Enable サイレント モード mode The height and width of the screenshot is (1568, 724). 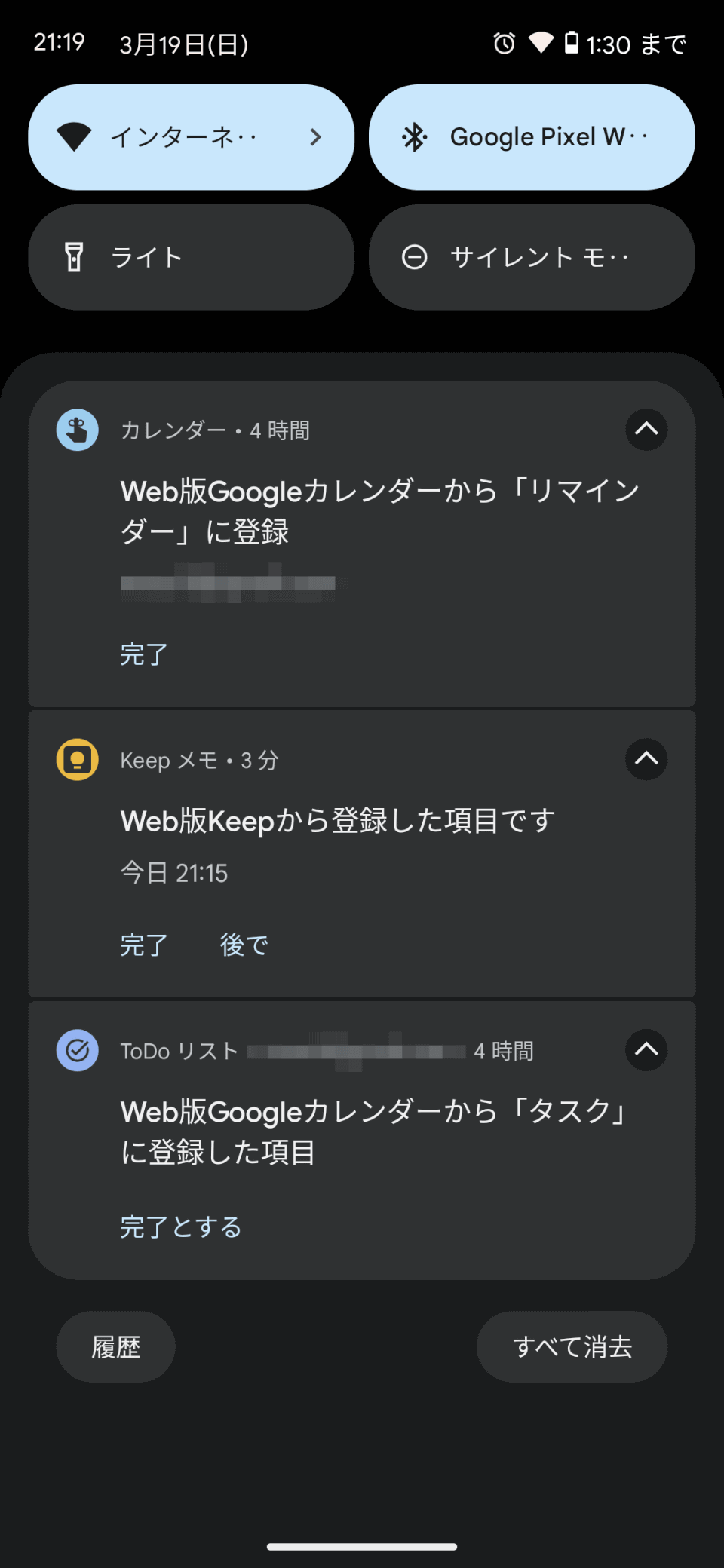(x=532, y=257)
